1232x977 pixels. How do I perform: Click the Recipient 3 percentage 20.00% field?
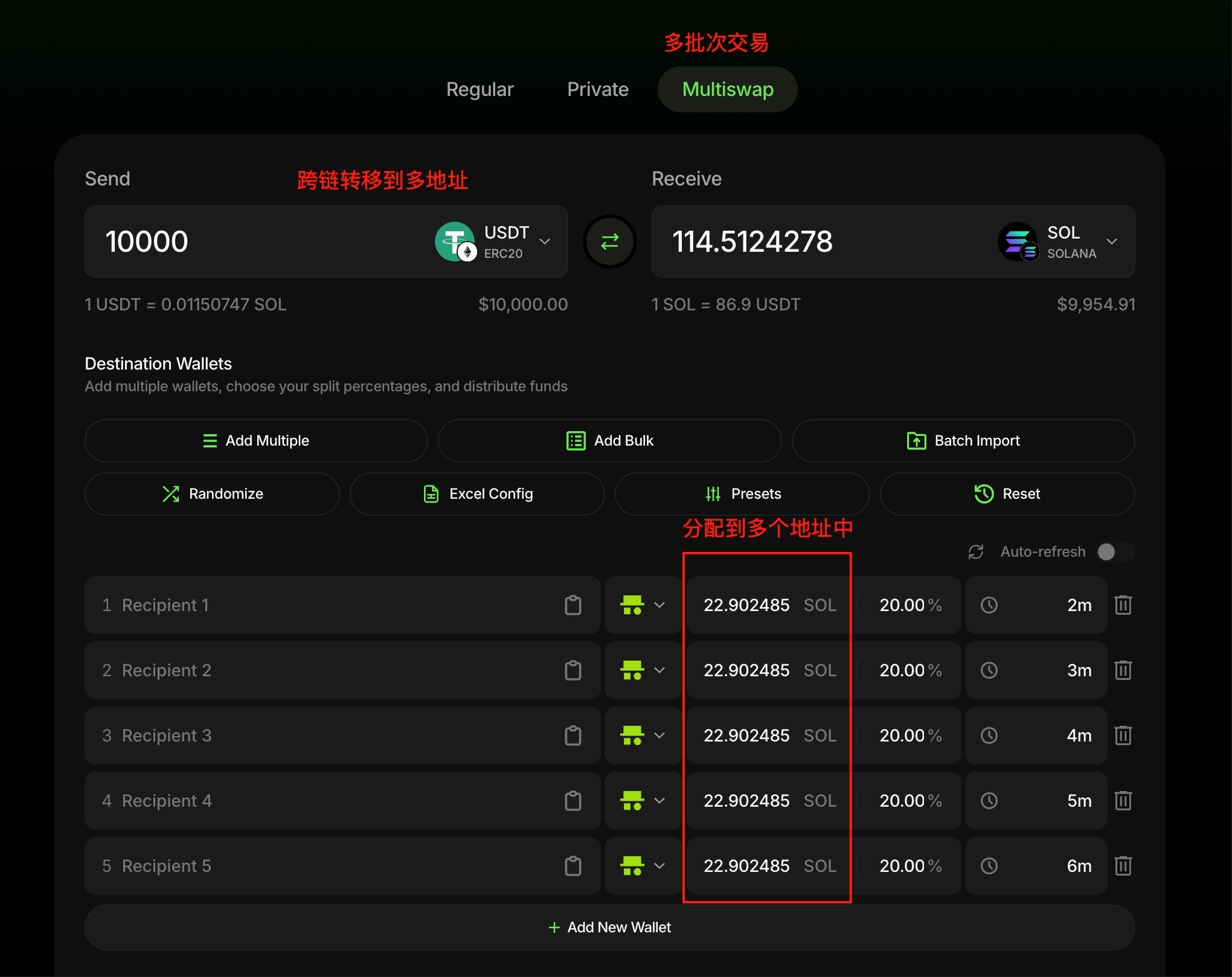pos(910,735)
